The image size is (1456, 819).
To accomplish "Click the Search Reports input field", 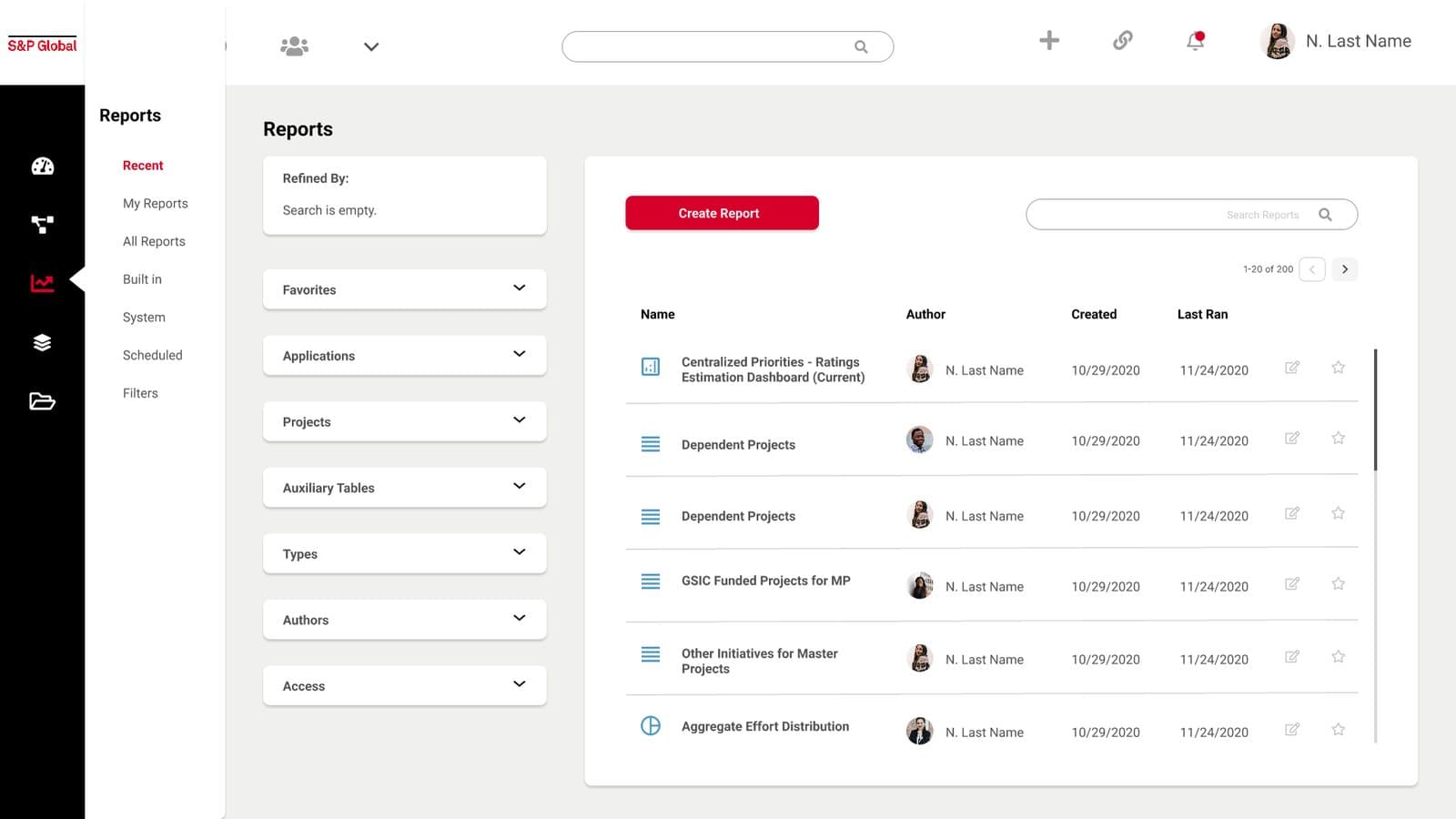I will coord(1191,215).
